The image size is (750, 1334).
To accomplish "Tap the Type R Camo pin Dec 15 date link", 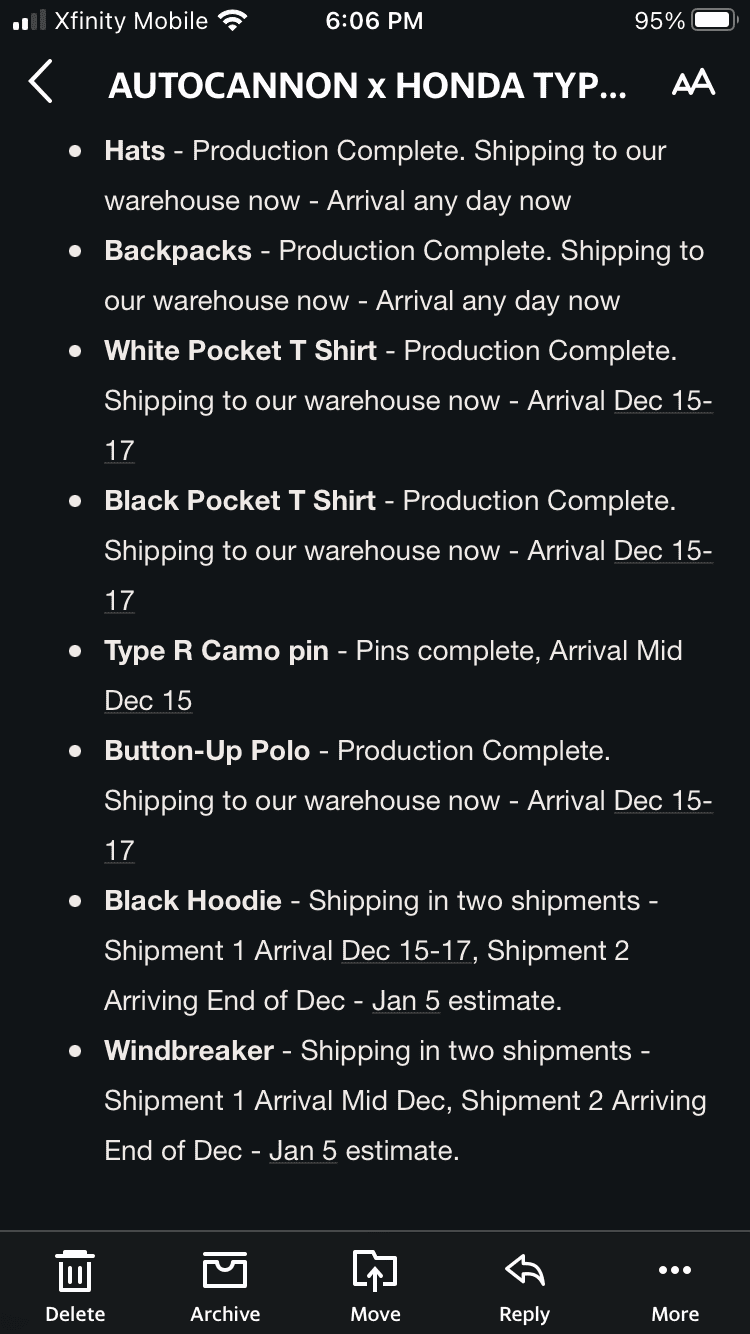I will click(148, 701).
